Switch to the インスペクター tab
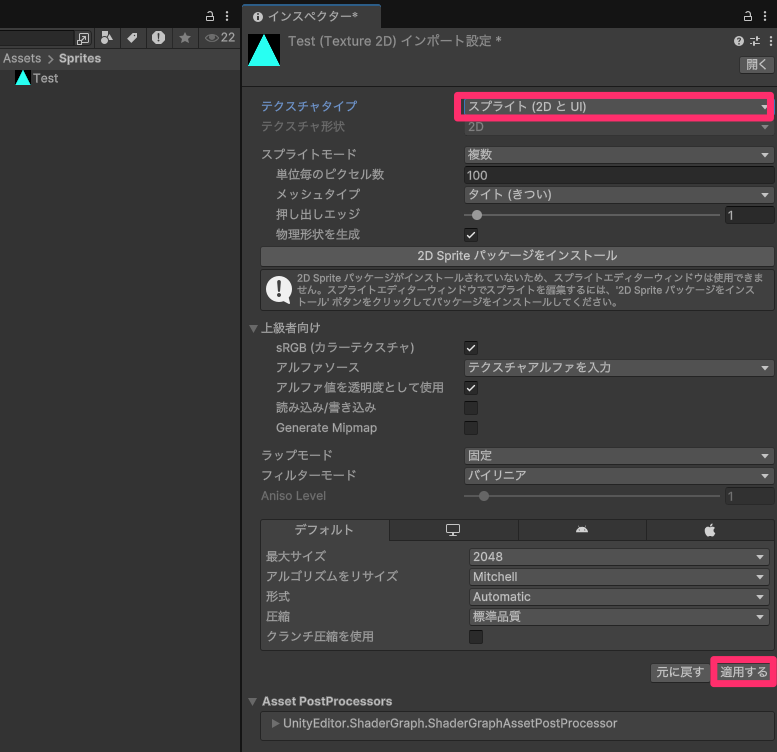The image size is (777, 752). click(x=311, y=17)
